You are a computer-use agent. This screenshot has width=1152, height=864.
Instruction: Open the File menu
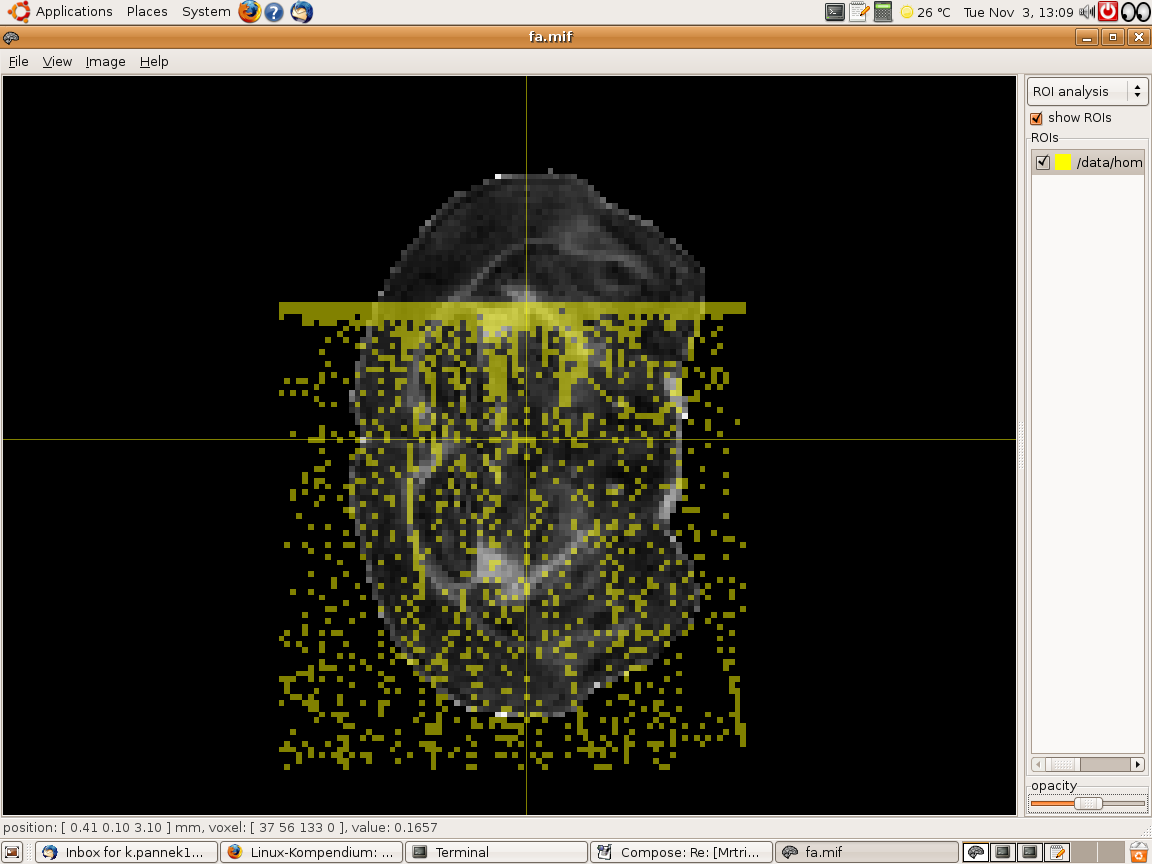(x=18, y=61)
